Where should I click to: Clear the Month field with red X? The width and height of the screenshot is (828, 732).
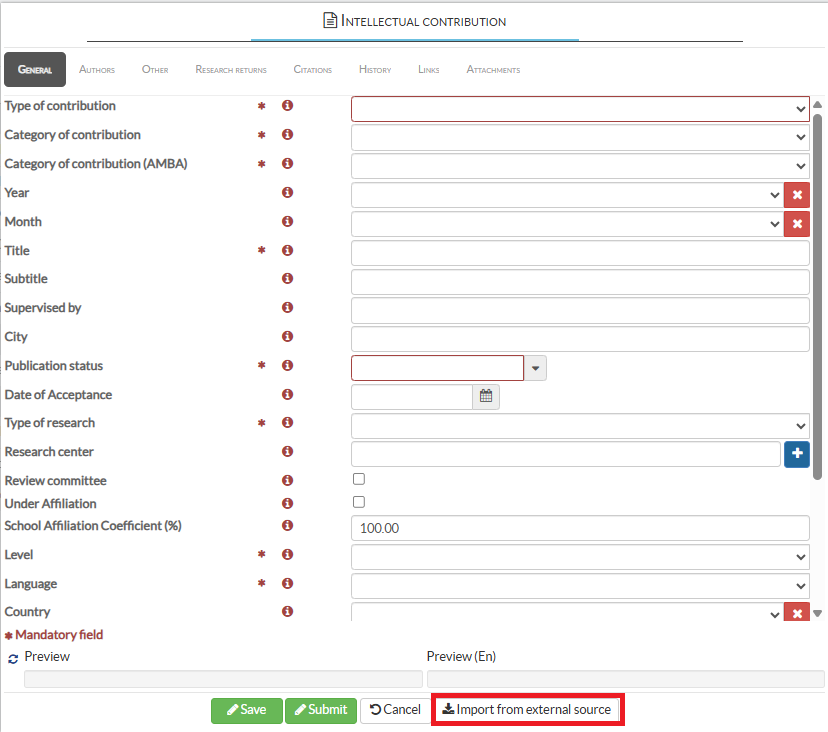click(x=797, y=224)
